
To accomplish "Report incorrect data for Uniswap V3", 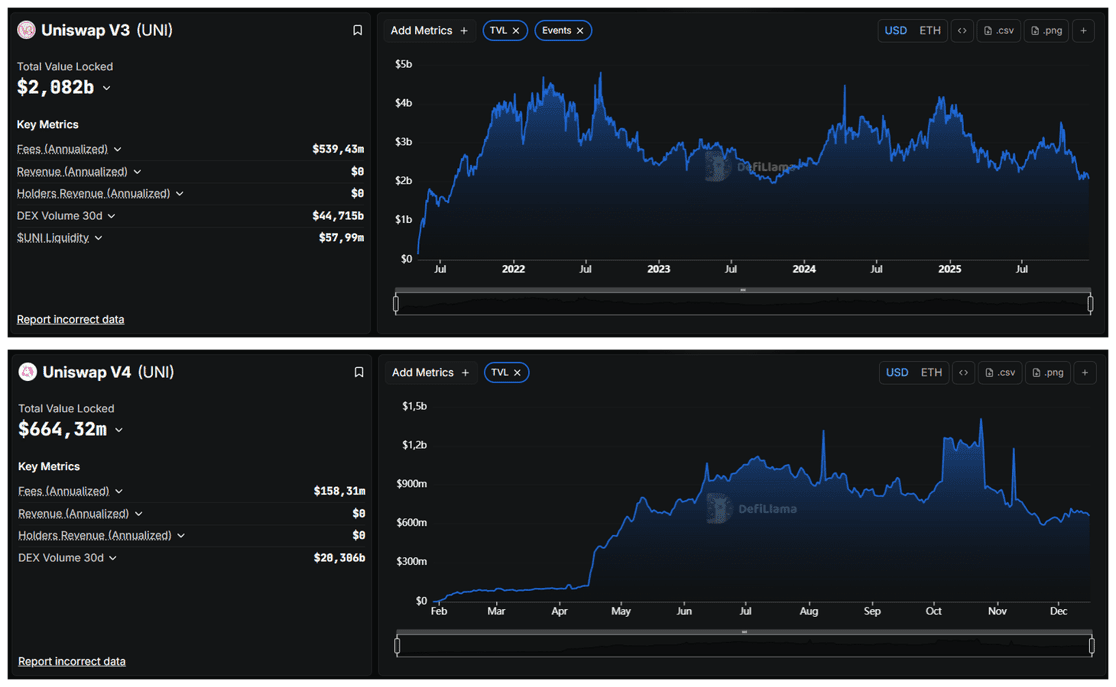I will (70, 319).
